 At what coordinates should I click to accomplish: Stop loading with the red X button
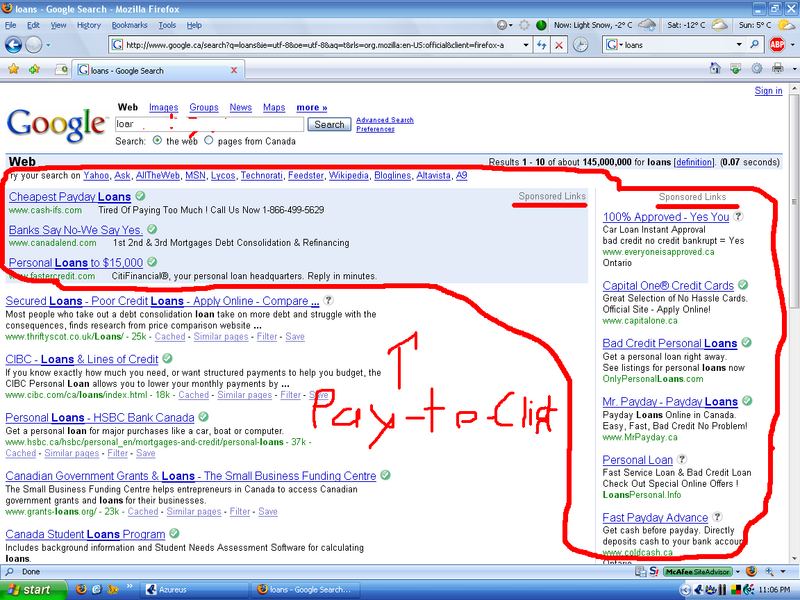pyautogui.click(x=559, y=45)
